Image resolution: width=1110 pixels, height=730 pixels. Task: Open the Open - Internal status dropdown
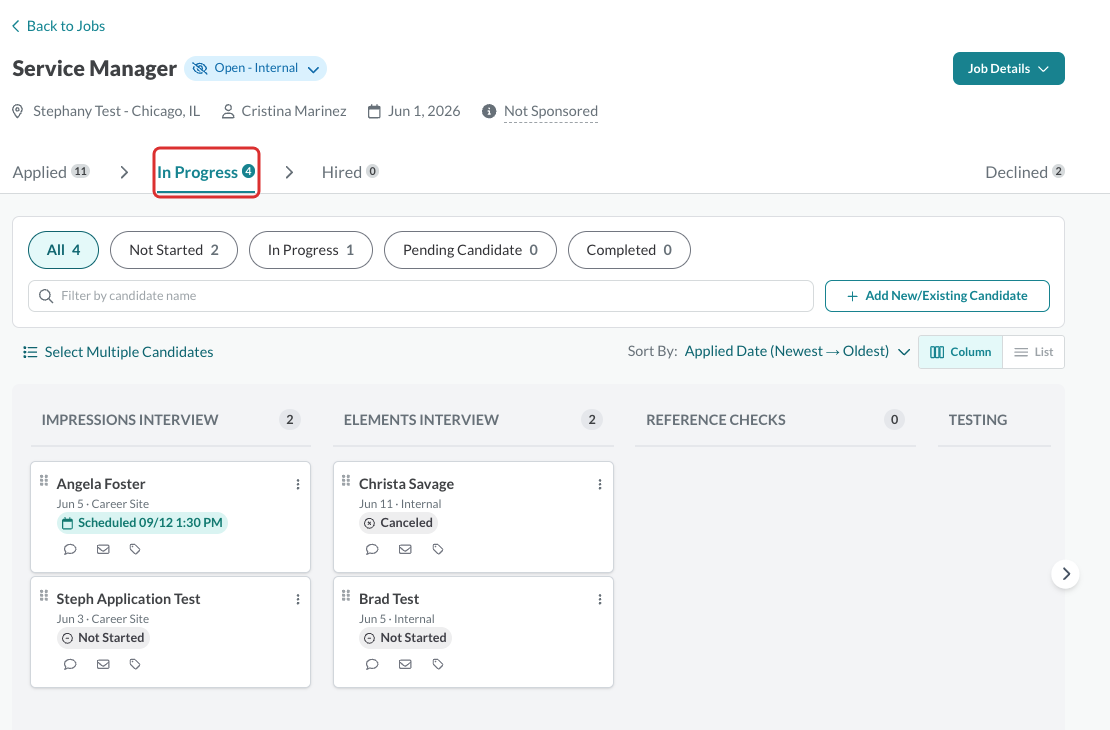click(x=256, y=68)
